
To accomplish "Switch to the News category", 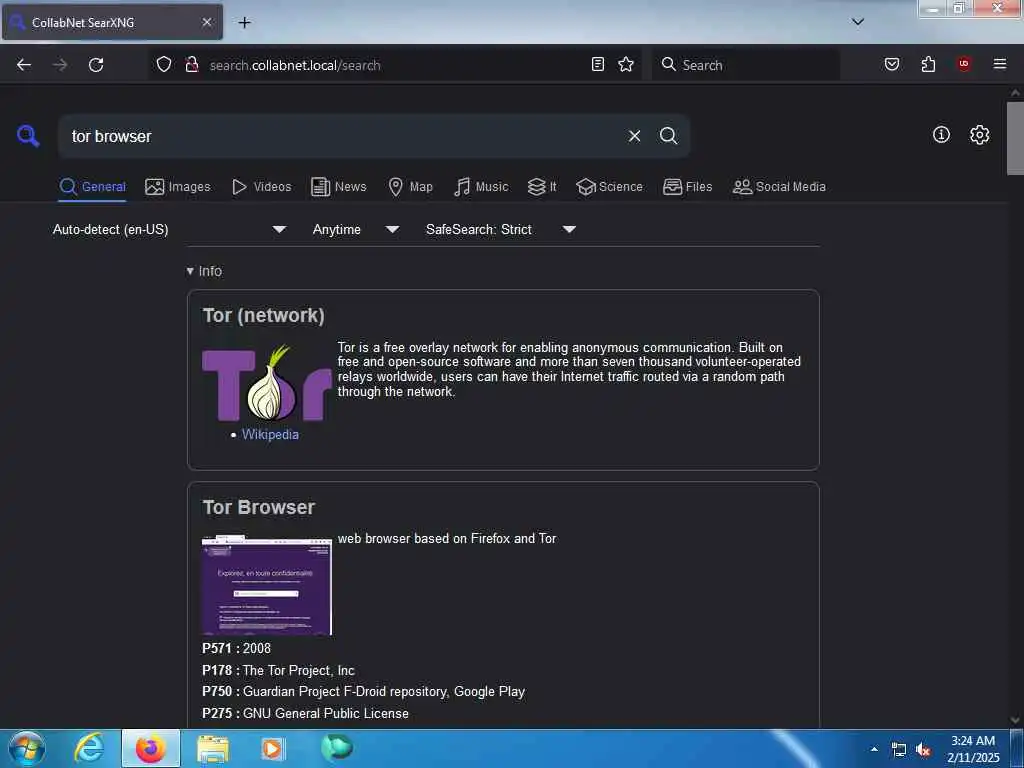I will 338,187.
